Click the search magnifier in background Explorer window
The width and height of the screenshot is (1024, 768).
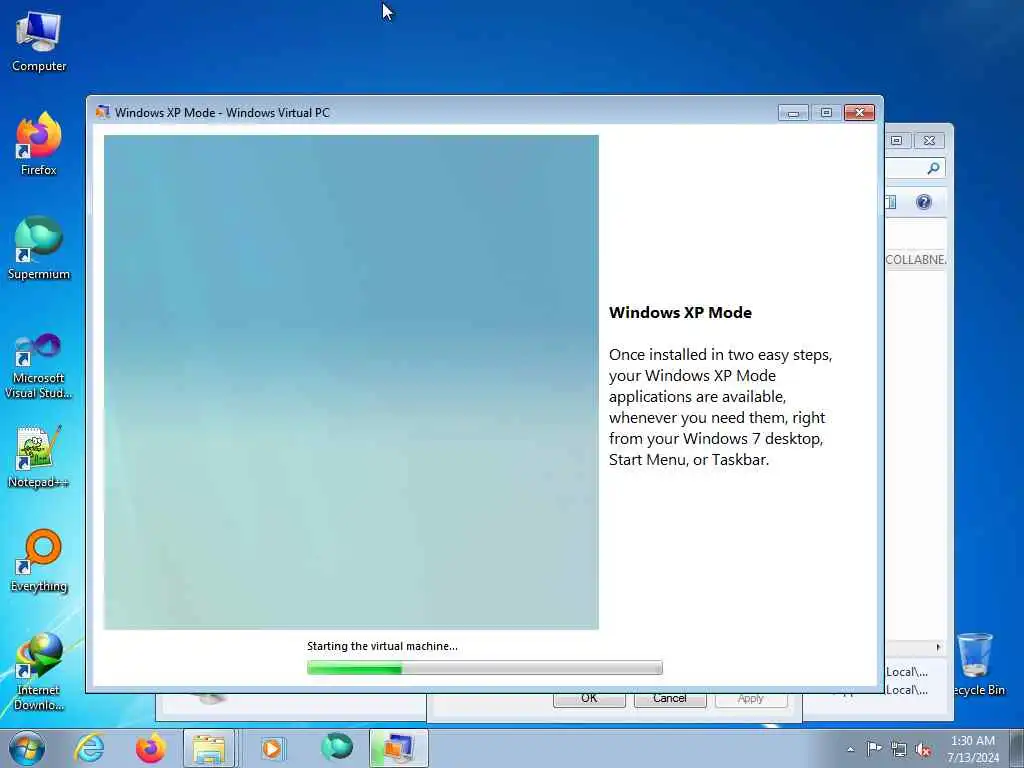click(x=933, y=168)
